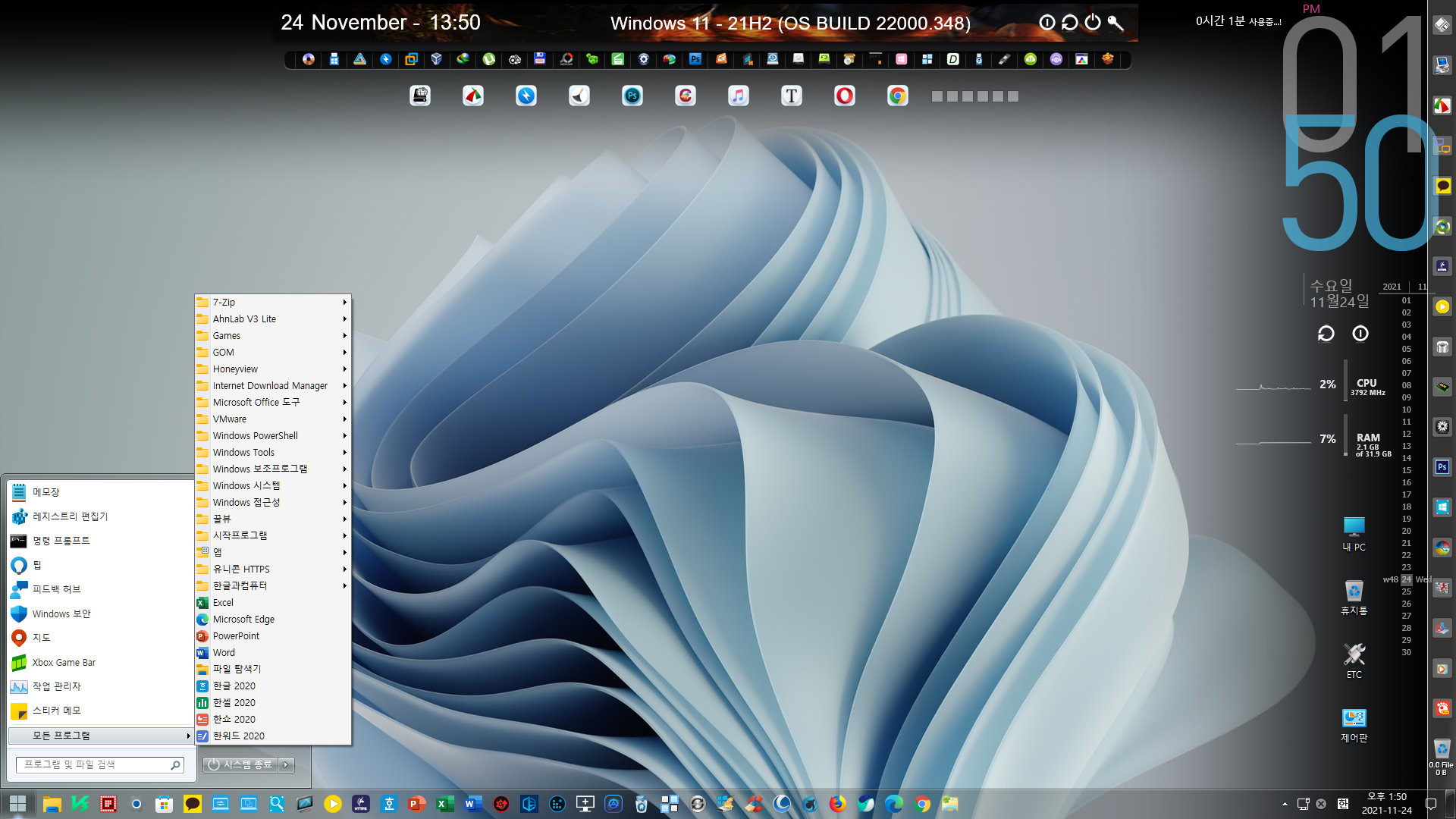Open the 휴지통 recycle bin icon
The image size is (1456, 819).
coord(1354,598)
